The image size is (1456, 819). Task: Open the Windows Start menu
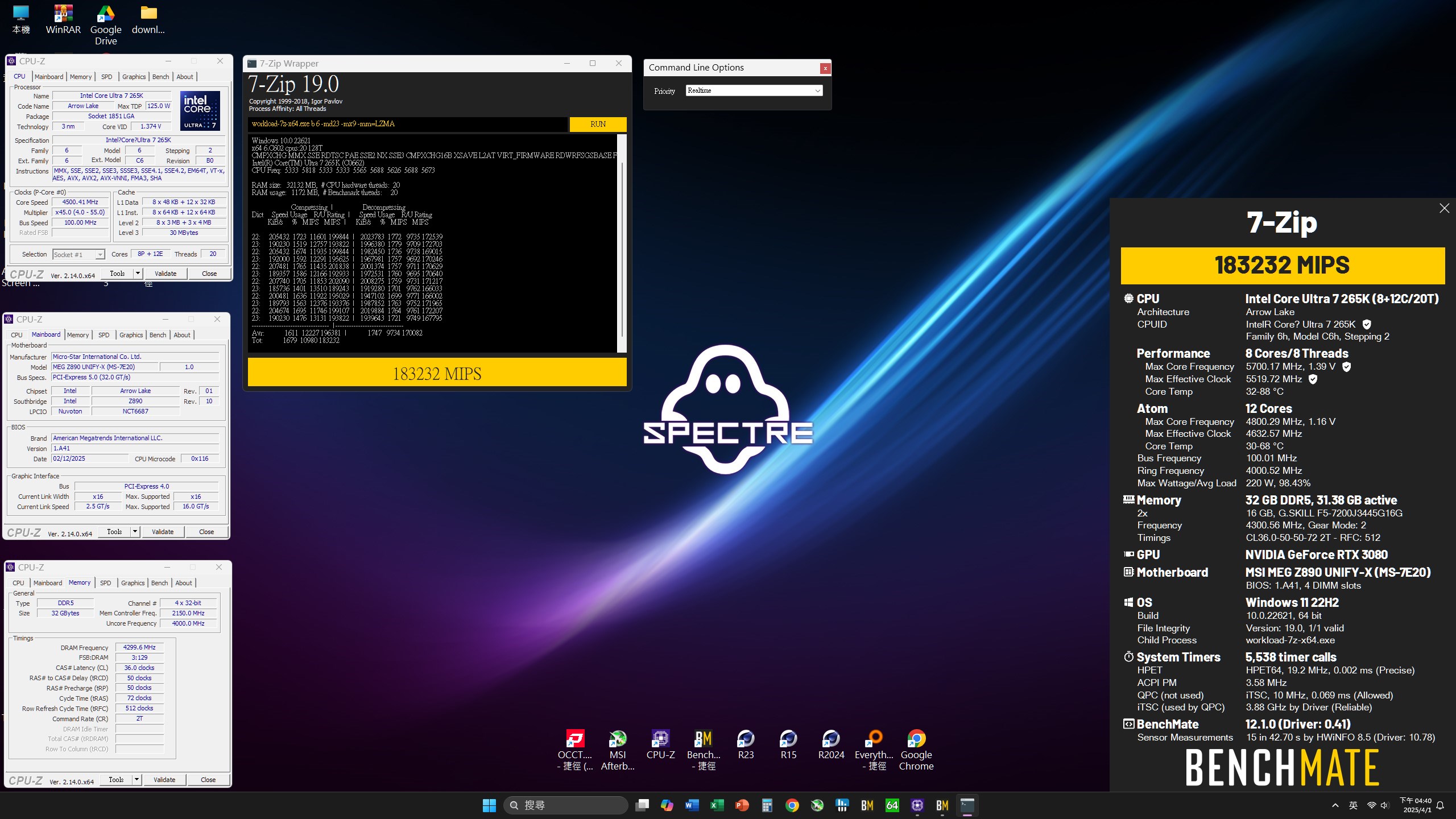coord(489,805)
